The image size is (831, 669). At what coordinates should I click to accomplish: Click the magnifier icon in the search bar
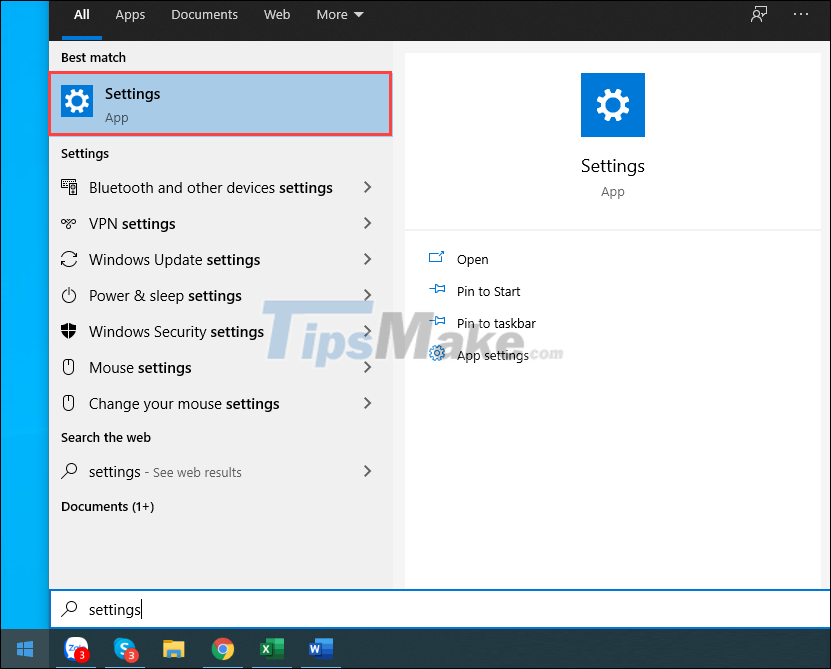tap(69, 609)
